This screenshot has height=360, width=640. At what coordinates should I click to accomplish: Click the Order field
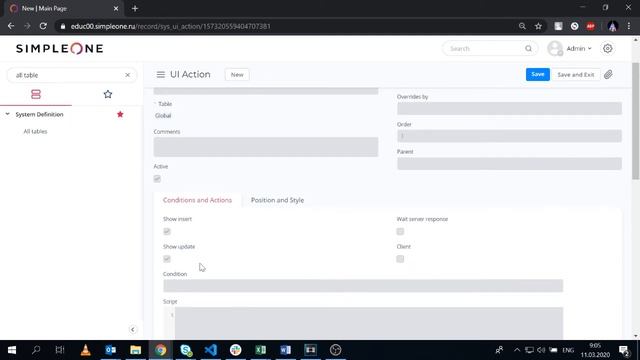click(x=509, y=136)
